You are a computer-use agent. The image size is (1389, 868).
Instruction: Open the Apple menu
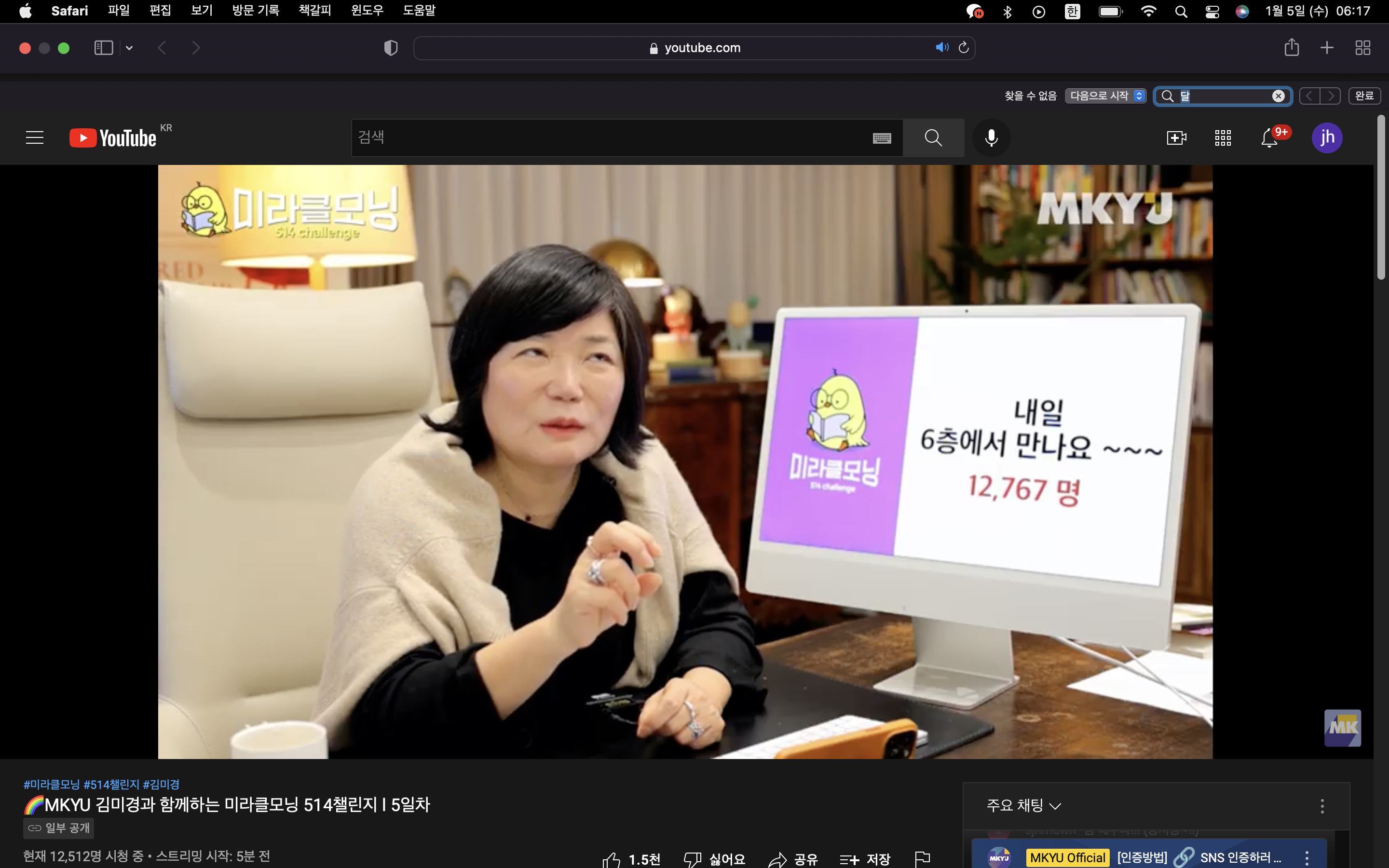pyautogui.click(x=25, y=11)
